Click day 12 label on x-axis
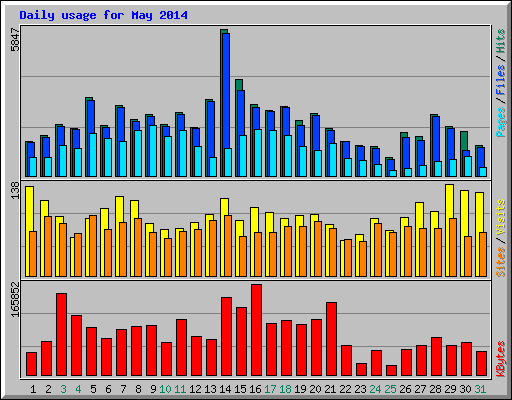This screenshot has height=400, width=512. [195, 389]
